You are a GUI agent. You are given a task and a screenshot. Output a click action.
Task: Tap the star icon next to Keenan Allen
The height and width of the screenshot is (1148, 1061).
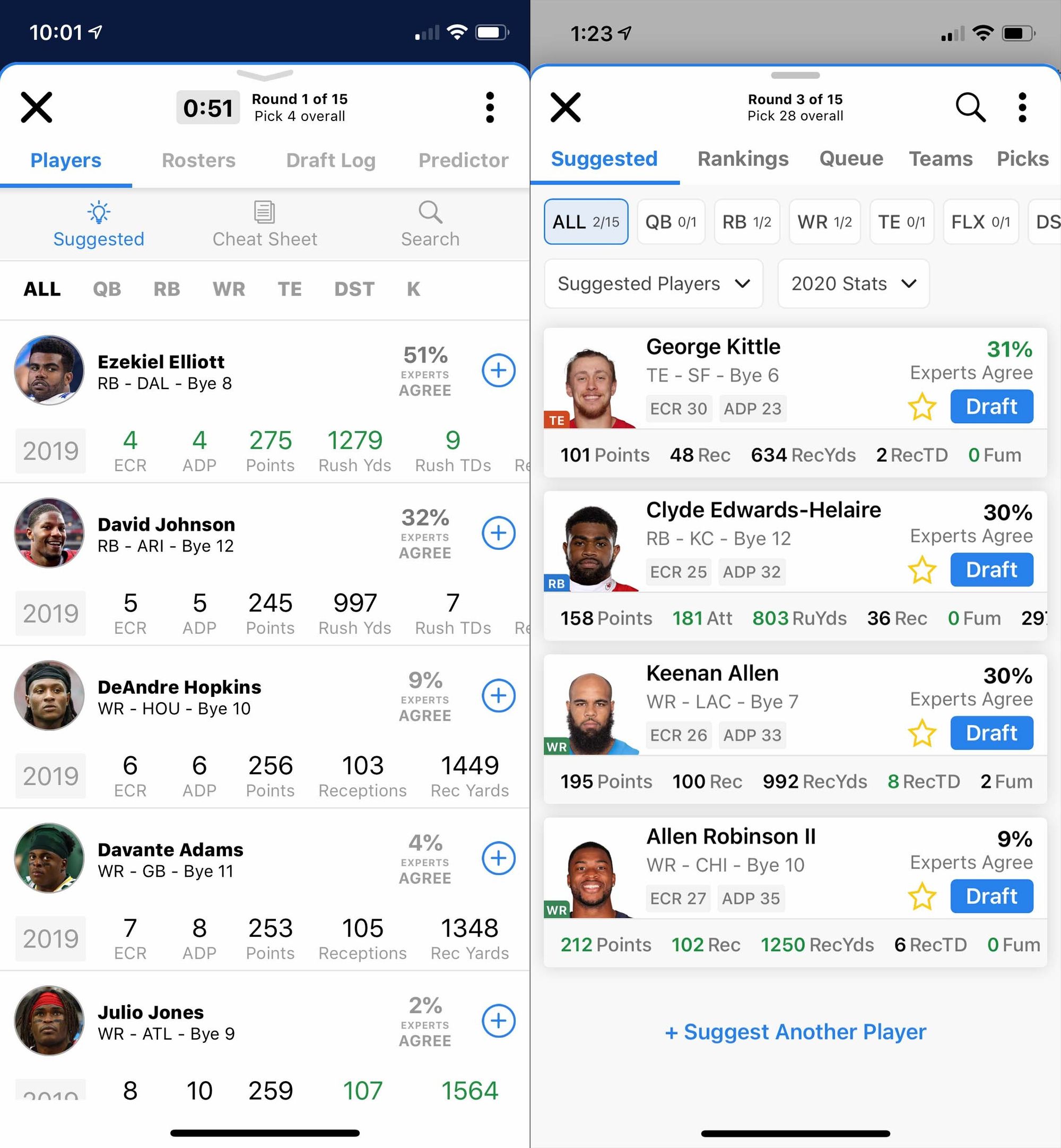click(922, 733)
